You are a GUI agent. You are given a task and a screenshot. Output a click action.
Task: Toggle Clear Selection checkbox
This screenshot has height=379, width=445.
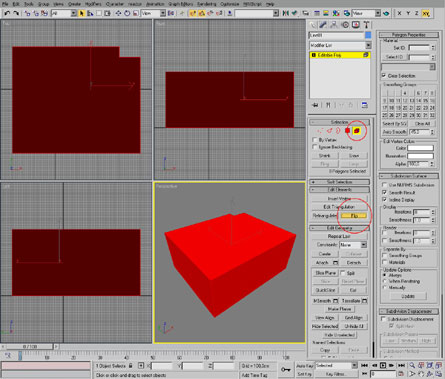(384, 76)
